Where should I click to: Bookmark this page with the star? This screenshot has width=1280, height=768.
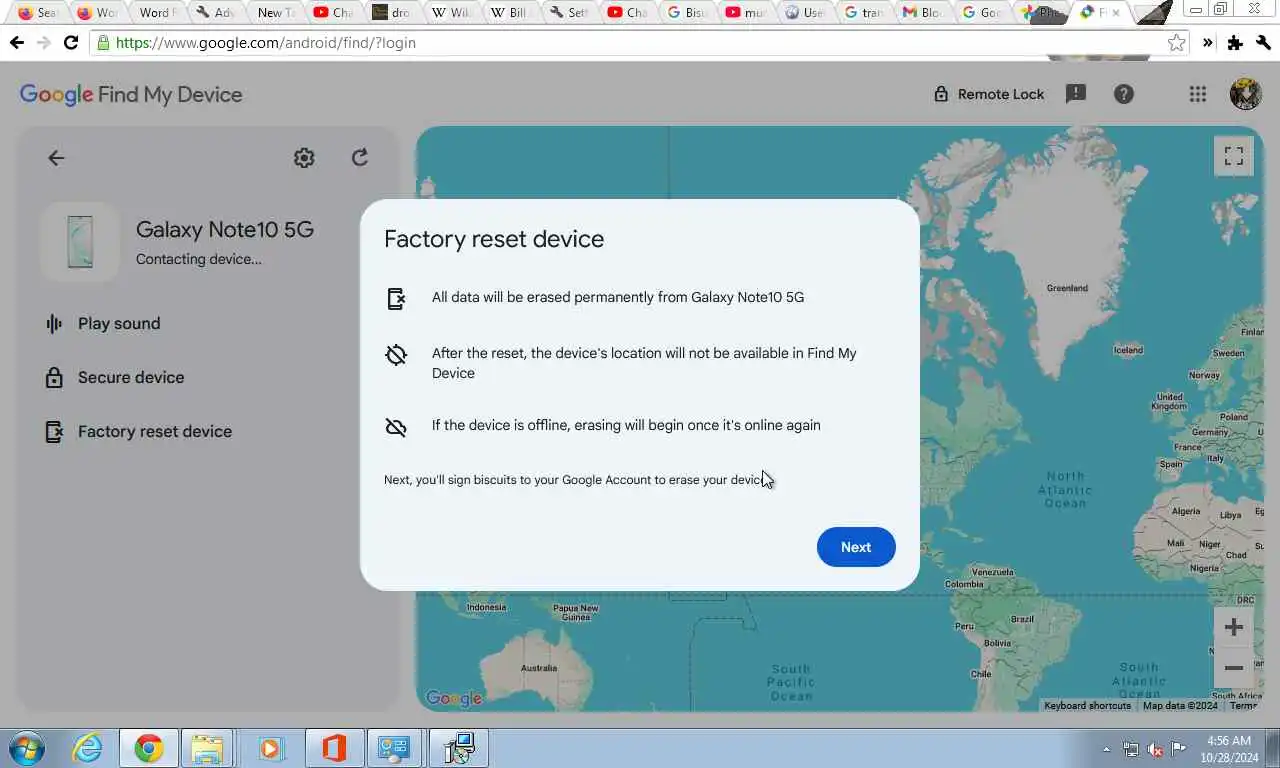(x=1176, y=43)
